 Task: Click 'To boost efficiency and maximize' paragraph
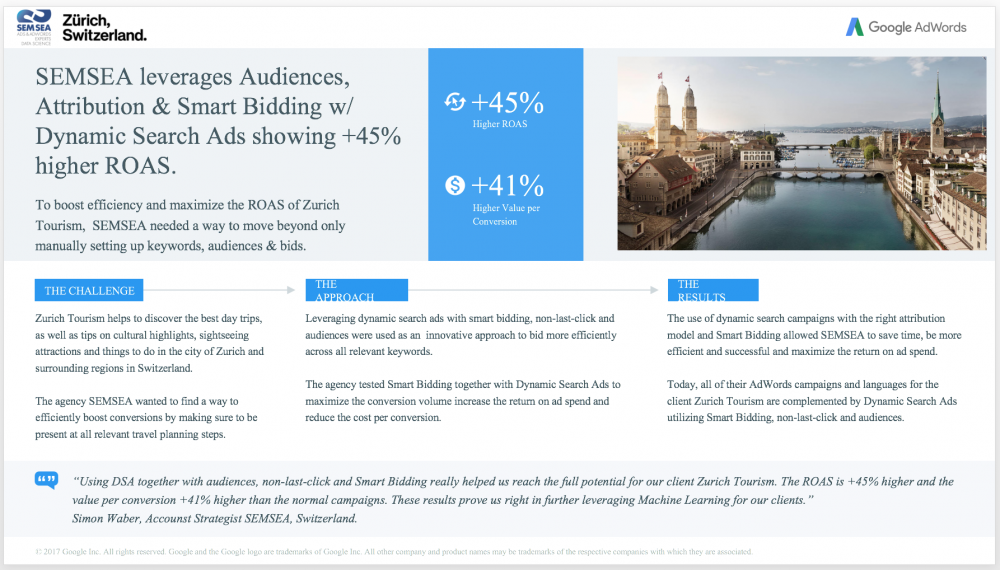click(x=190, y=225)
